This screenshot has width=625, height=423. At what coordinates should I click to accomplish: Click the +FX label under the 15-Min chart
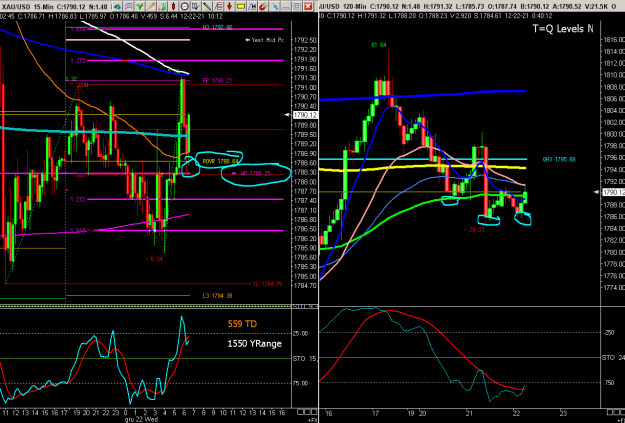pos(312,419)
